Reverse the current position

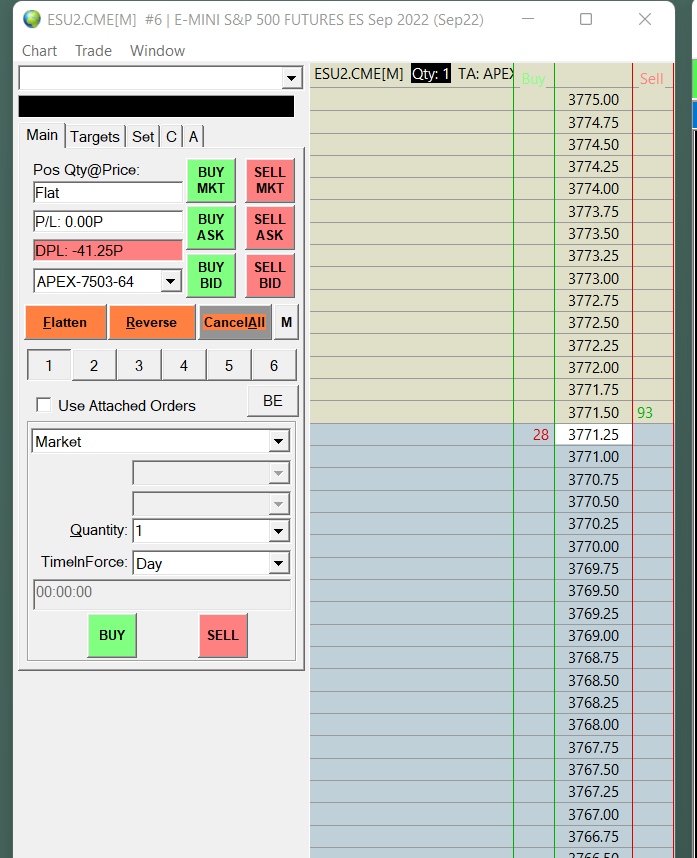(x=152, y=322)
